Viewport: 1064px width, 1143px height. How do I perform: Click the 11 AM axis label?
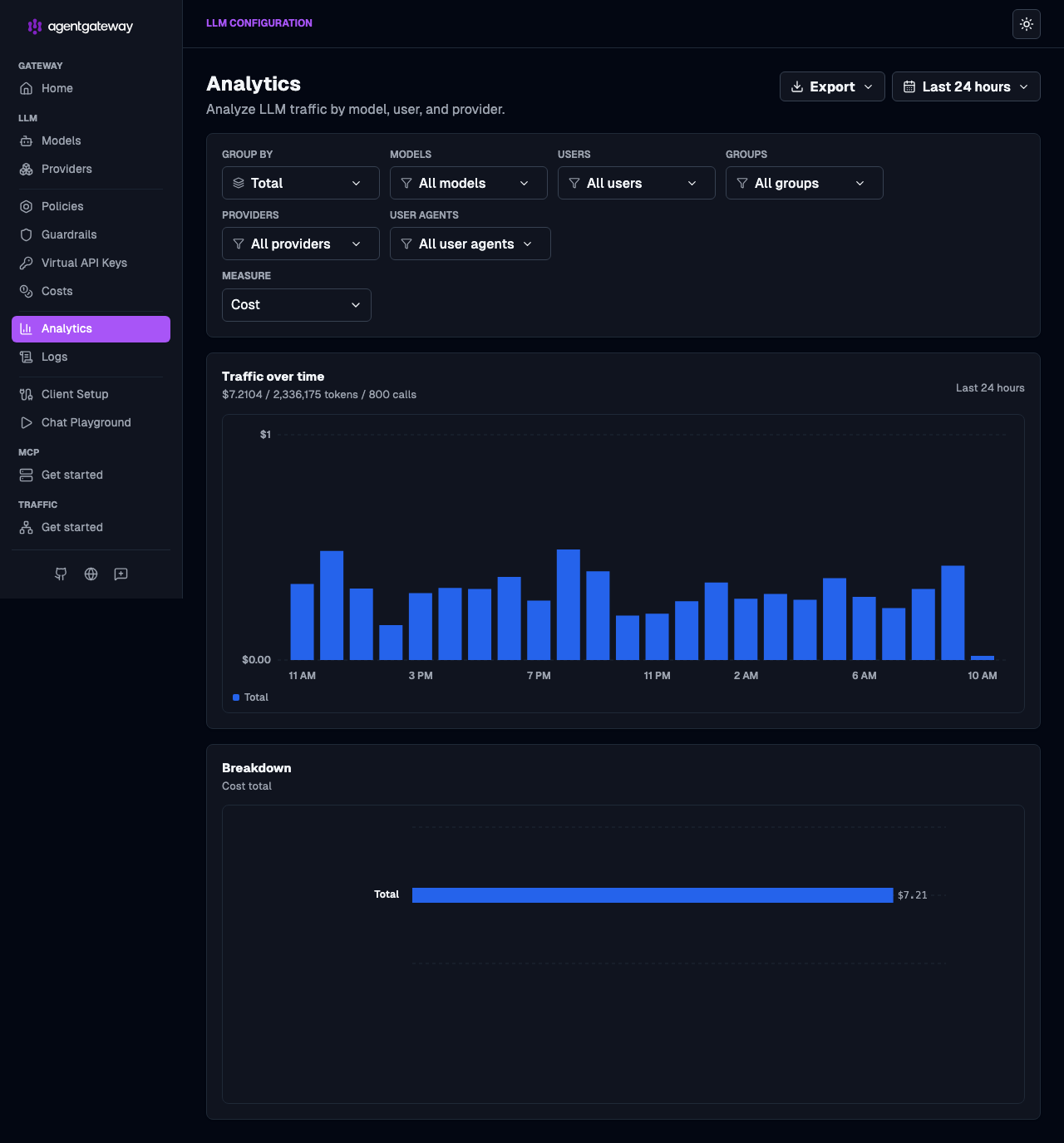[302, 676]
